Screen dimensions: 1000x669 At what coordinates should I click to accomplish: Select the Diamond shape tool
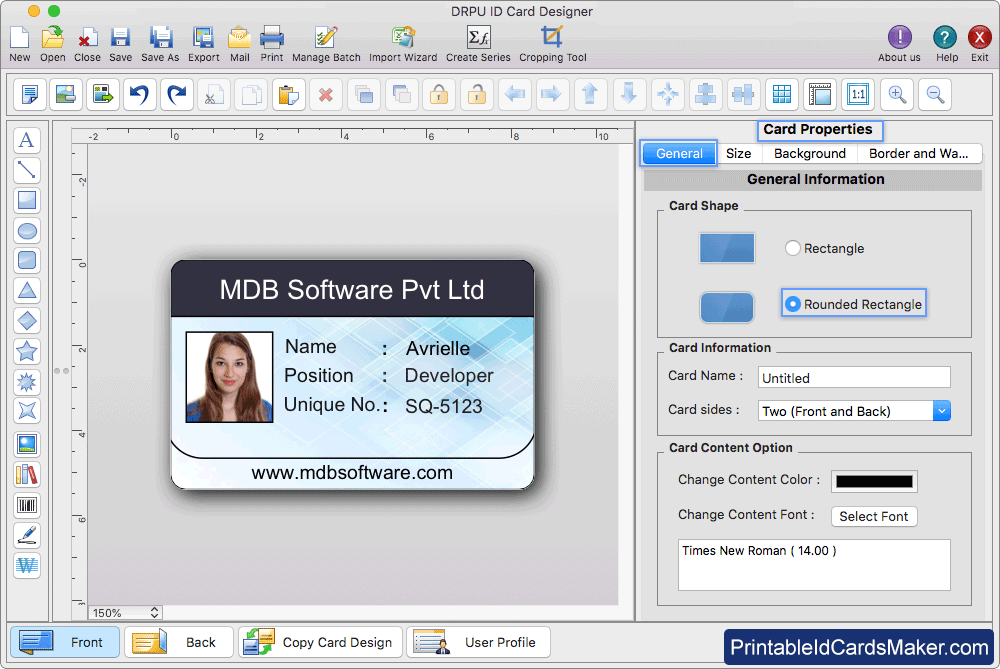(27, 320)
